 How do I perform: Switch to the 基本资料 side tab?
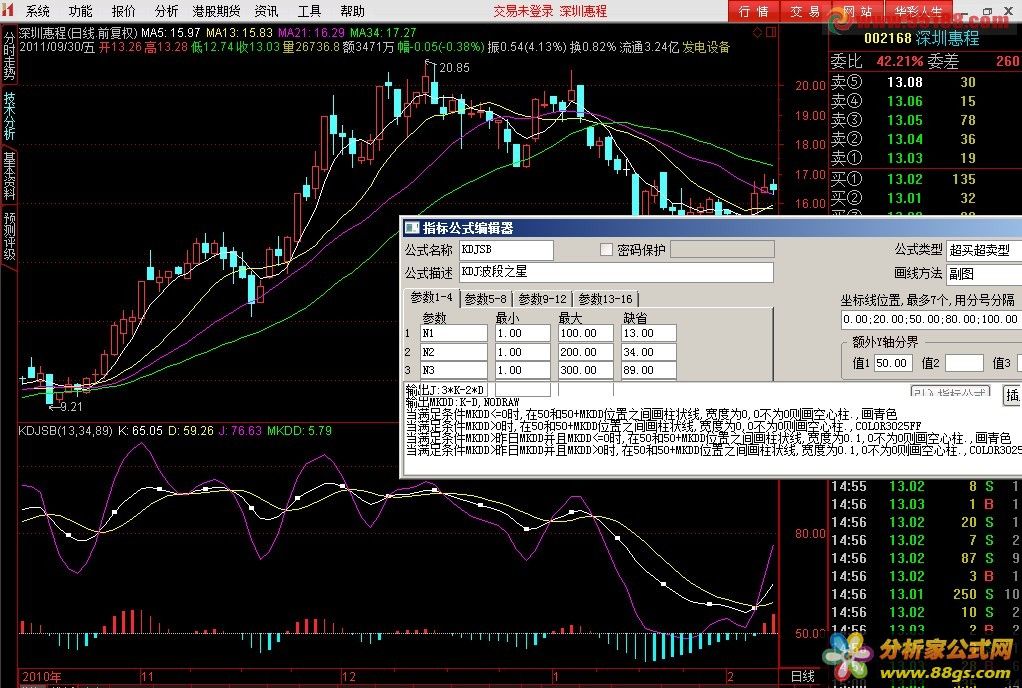tap(9, 176)
